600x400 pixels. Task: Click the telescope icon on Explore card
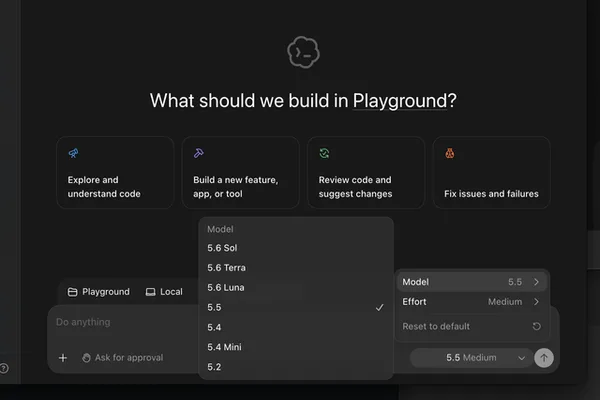pyautogui.click(x=73, y=153)
